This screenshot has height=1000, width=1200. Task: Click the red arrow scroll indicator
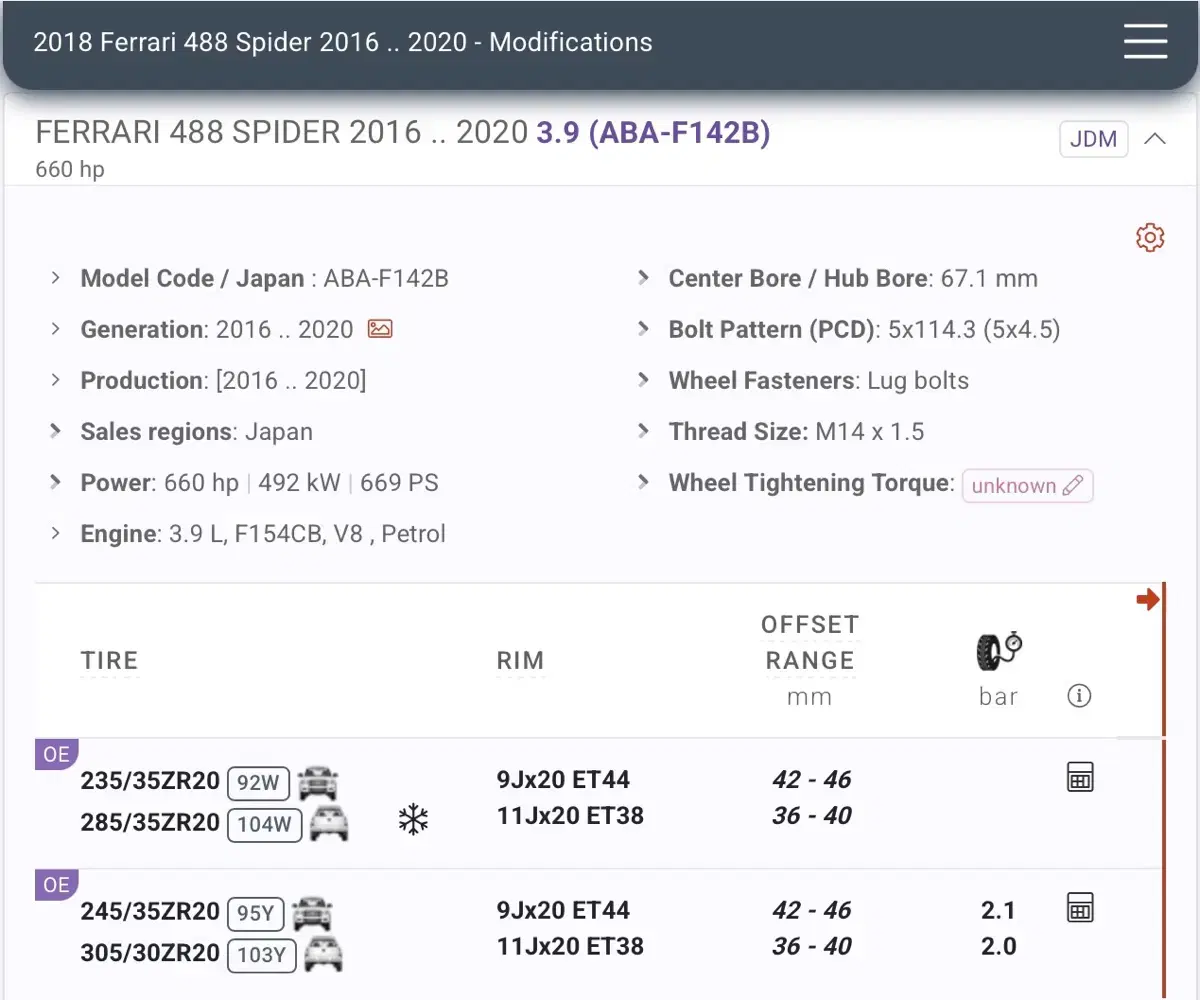1148,600
